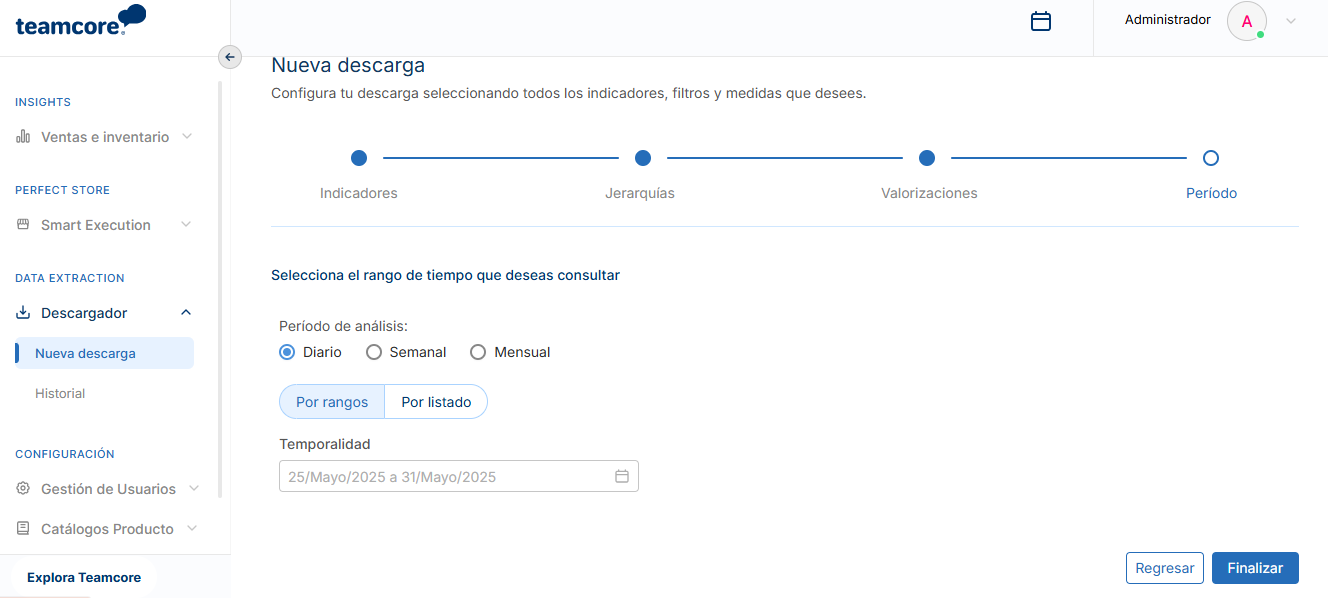The height and width of the screenshot is (598, 1328).
Task: Click the Regresar button
Action: 1165,568
